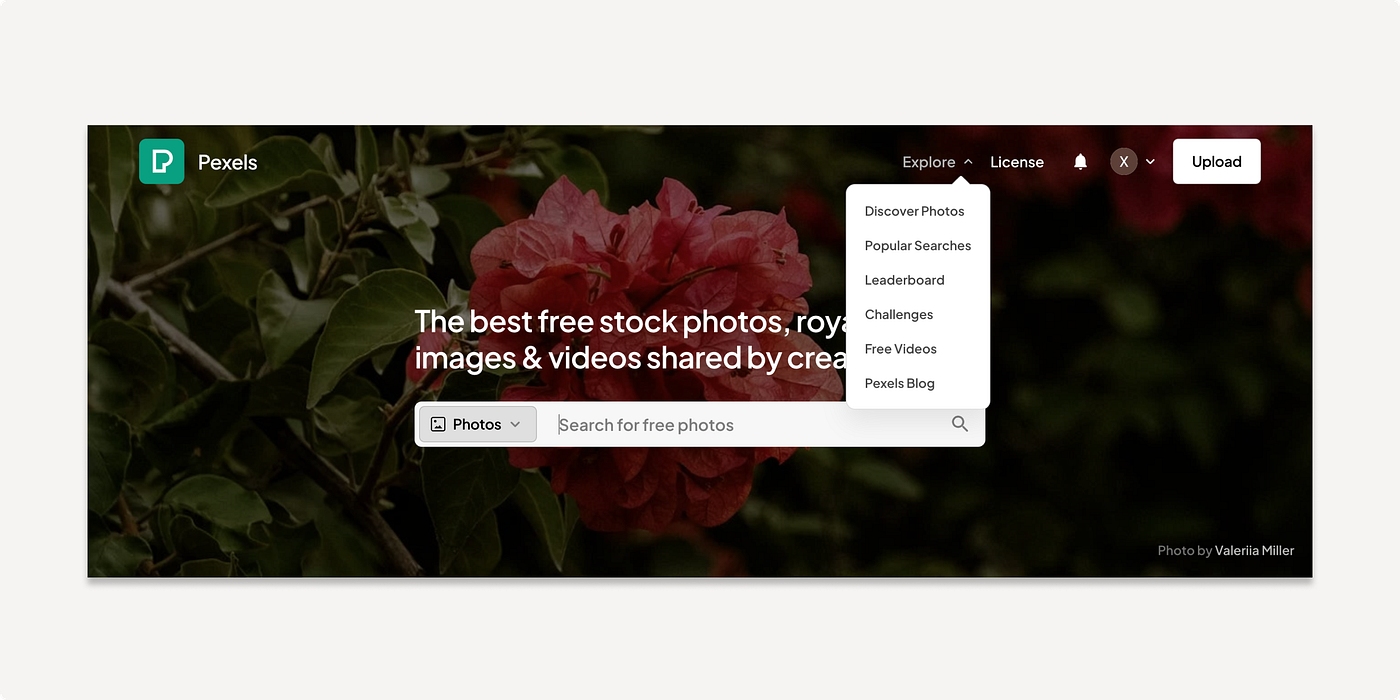Click the Upload button
This screenshot has height=700, width=1400.
1217,161
